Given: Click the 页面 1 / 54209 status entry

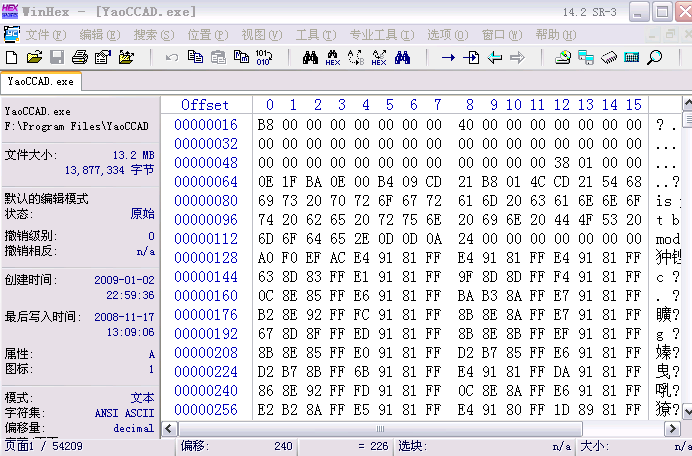Looking at the screenshot, I should pos(43,446).
